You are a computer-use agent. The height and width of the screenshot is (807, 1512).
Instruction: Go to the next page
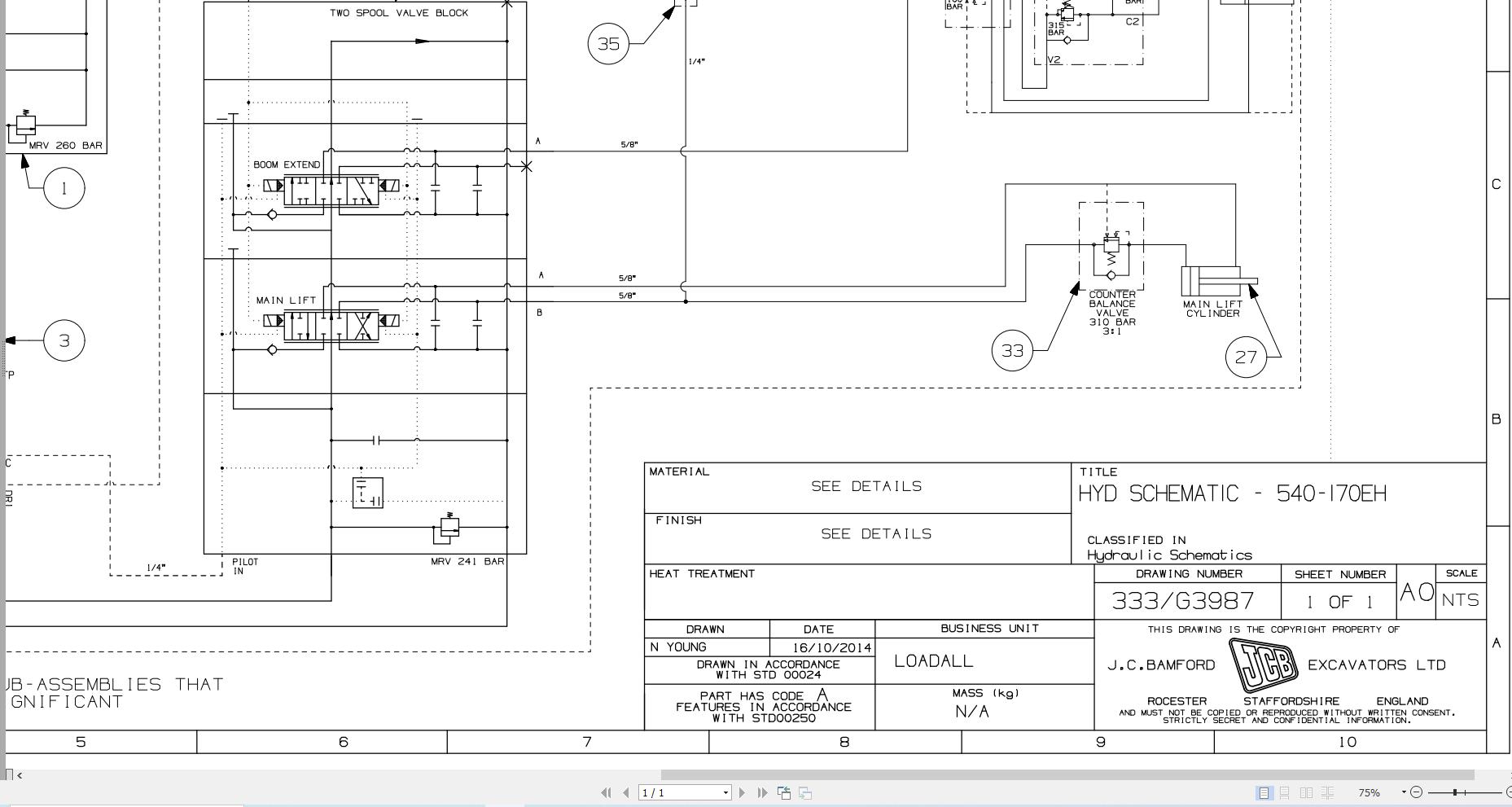coord(742,792)
